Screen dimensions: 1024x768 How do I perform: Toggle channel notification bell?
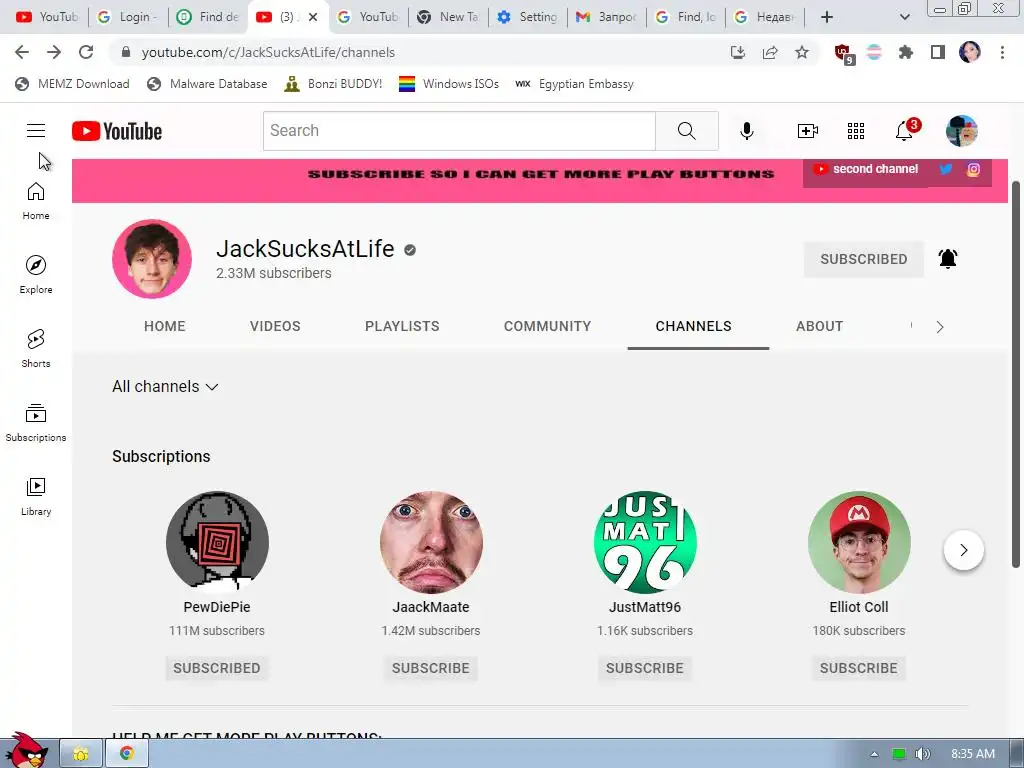(x=948, y=259)
